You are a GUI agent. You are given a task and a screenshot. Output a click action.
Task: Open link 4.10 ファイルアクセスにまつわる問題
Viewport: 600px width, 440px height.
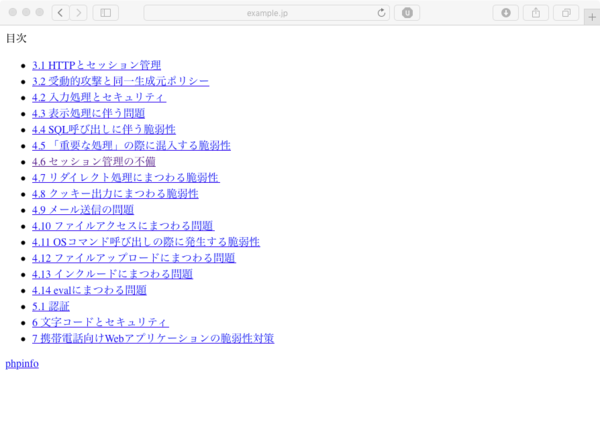(x=123, y=226)
